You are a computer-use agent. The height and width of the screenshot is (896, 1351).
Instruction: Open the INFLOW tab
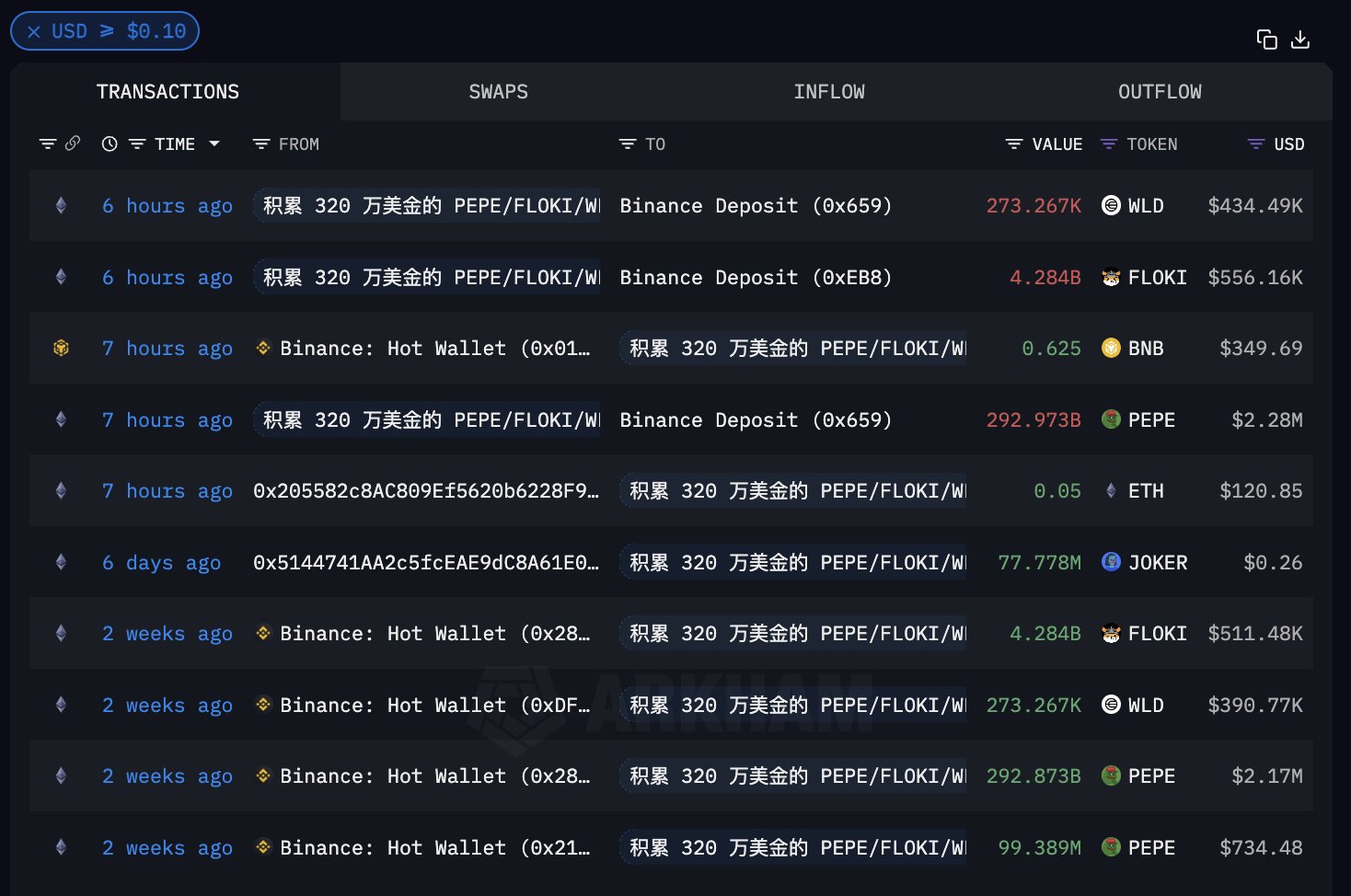829,92
